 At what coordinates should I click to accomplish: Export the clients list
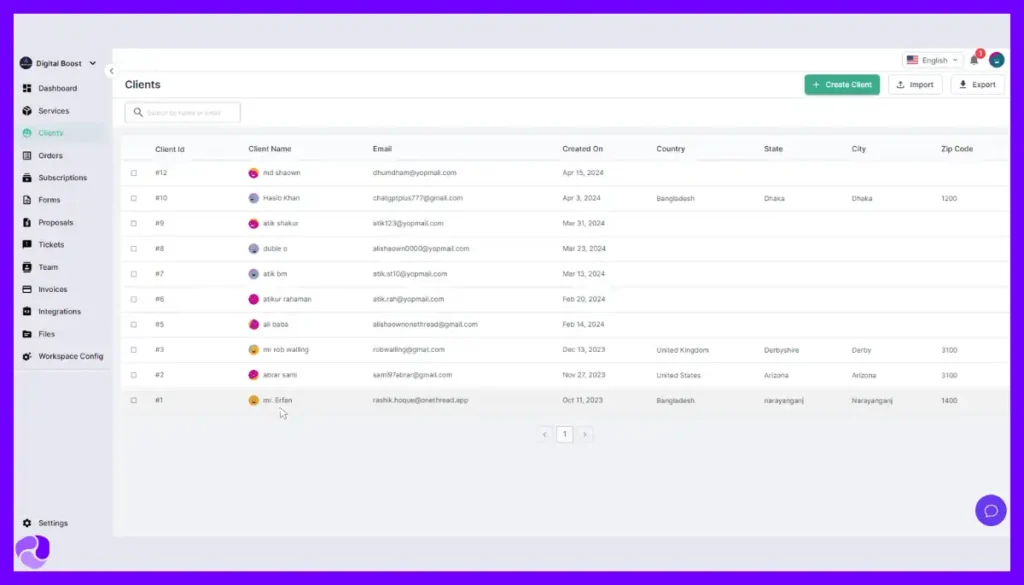tap(977, 85)
